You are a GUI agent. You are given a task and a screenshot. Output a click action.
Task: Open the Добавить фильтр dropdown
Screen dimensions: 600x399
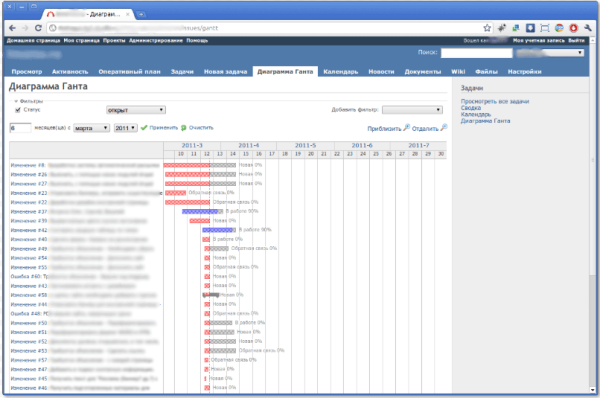(412, 110)
